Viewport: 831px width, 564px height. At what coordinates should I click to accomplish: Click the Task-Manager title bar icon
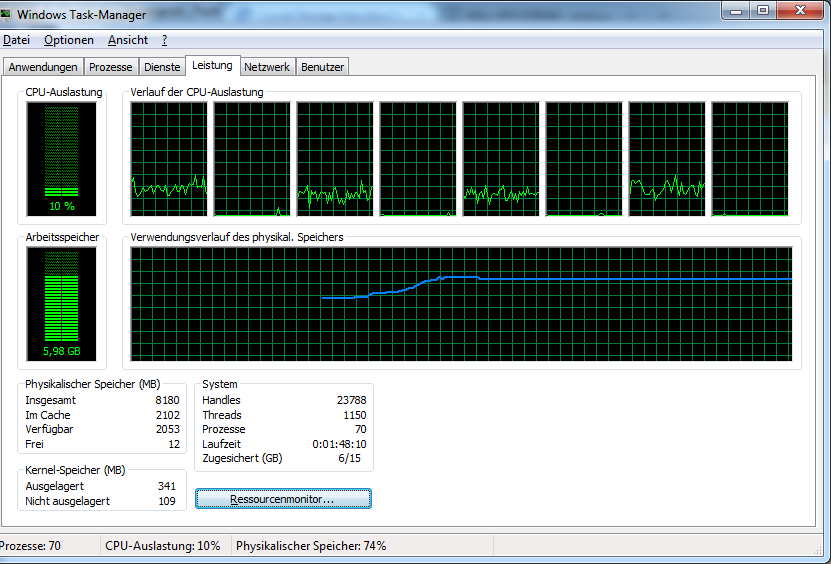6,14
